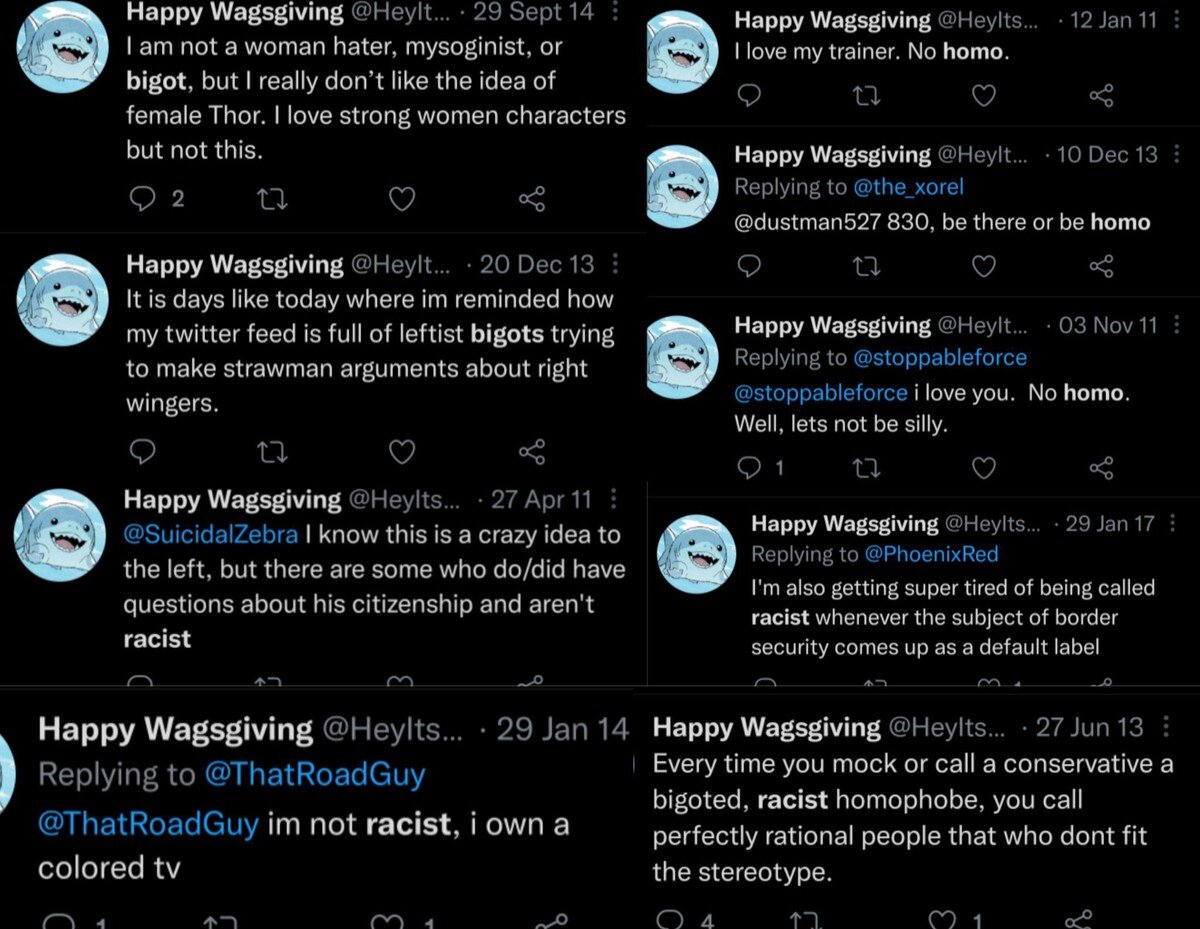
Task: Follow the @the_xorel reply link
Action: [908, 186]
